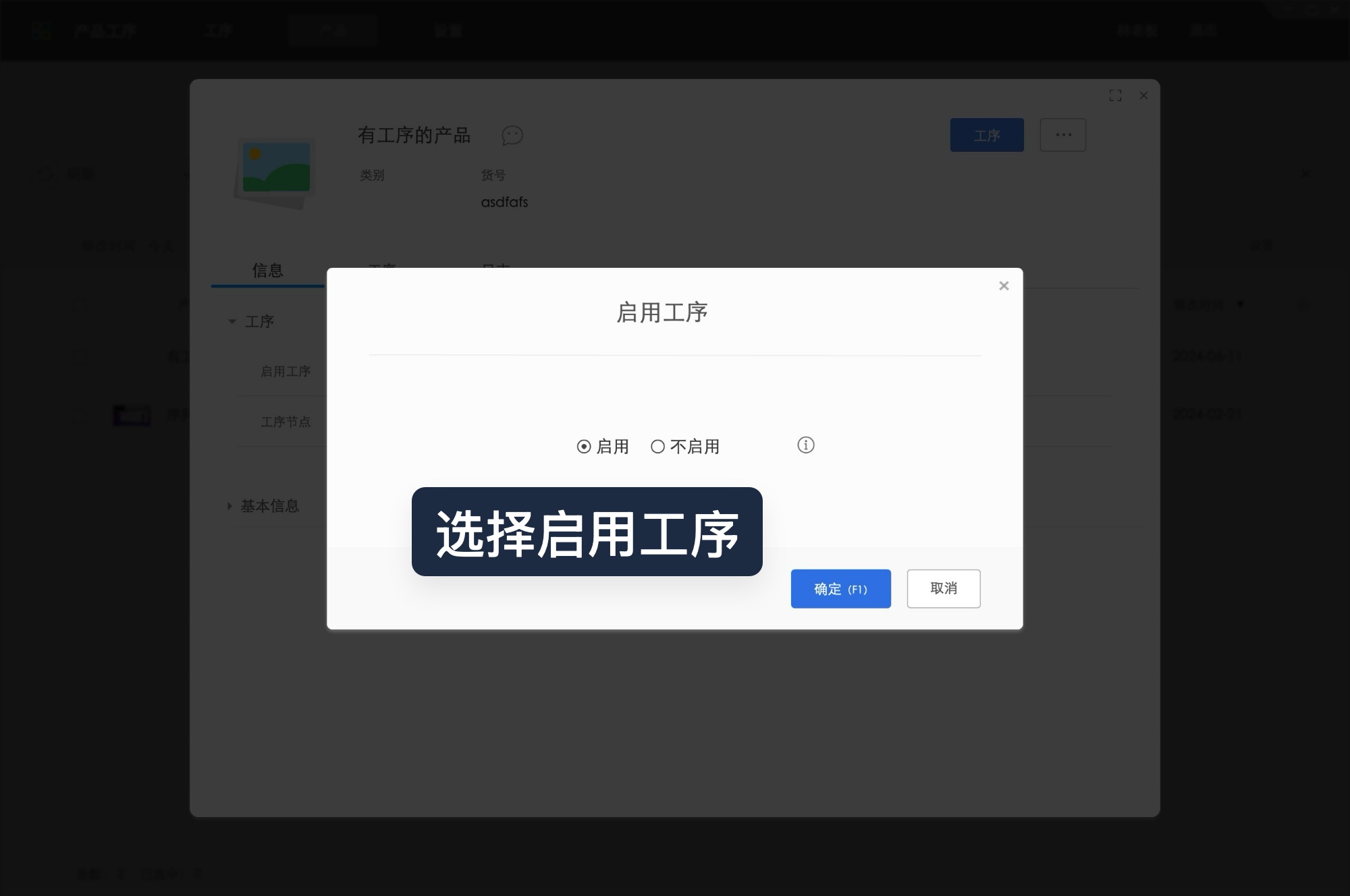Click the app grid icon in top-left corner
Viewport: 1350px width, 896px height.
(x=42, y=30)
